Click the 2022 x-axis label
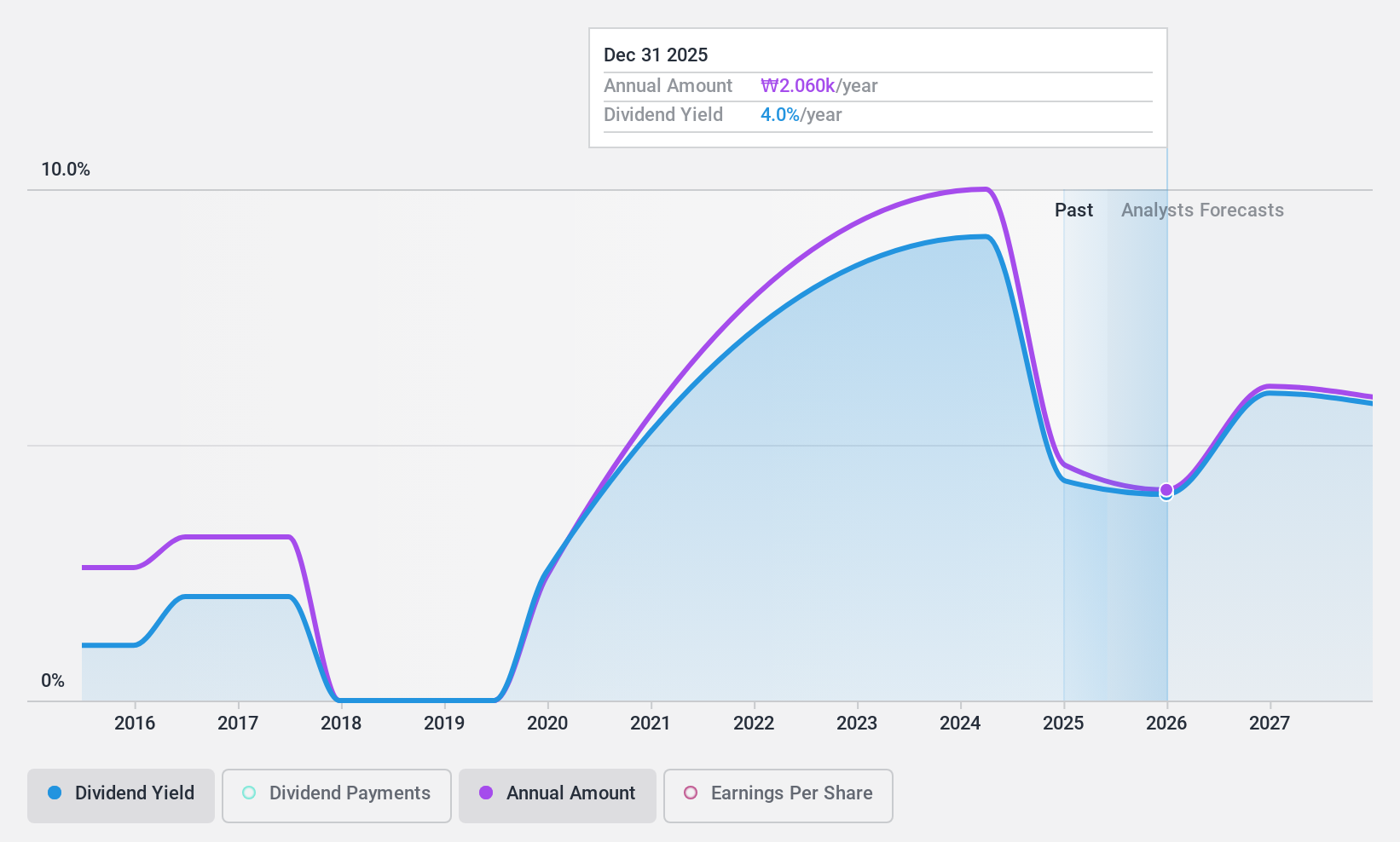The width and height of the screenshot is (1400, 842). (x=754, y=724)
